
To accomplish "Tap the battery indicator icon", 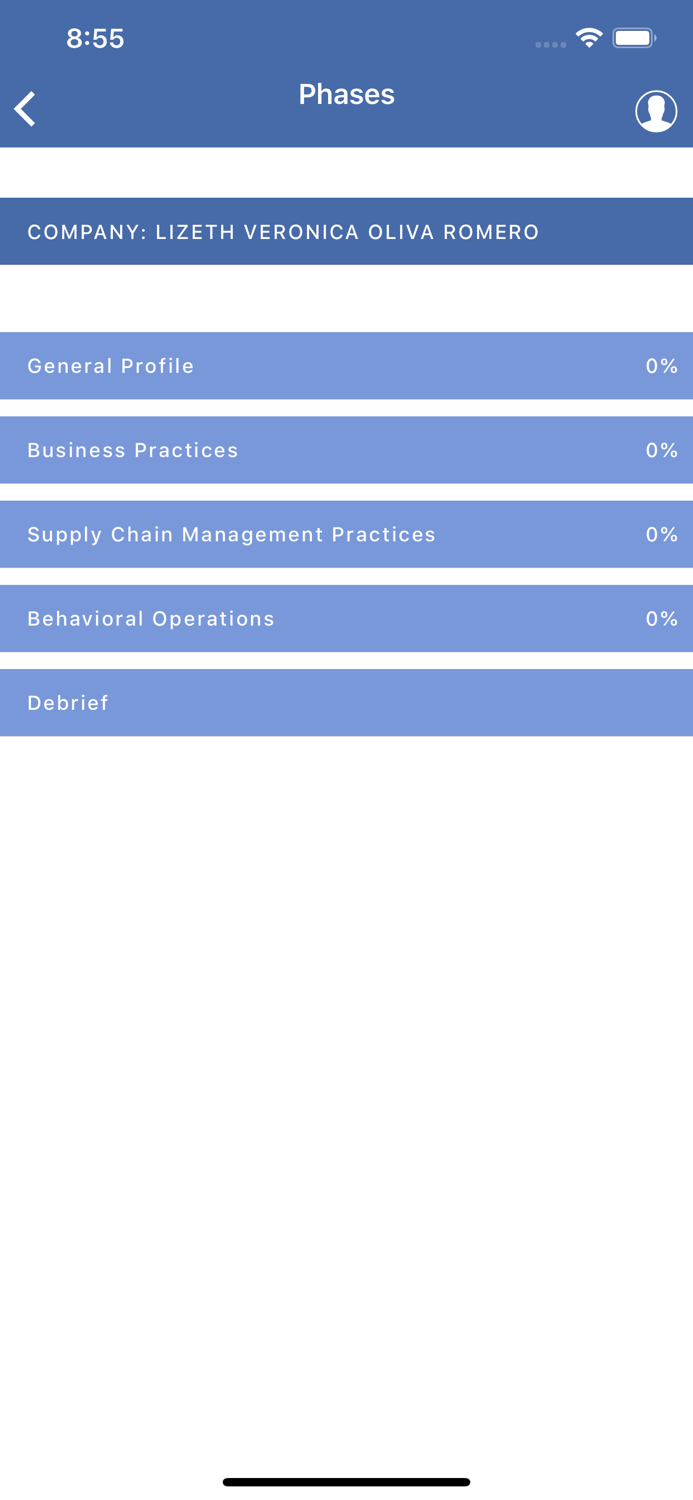I will tap(634, 39).
